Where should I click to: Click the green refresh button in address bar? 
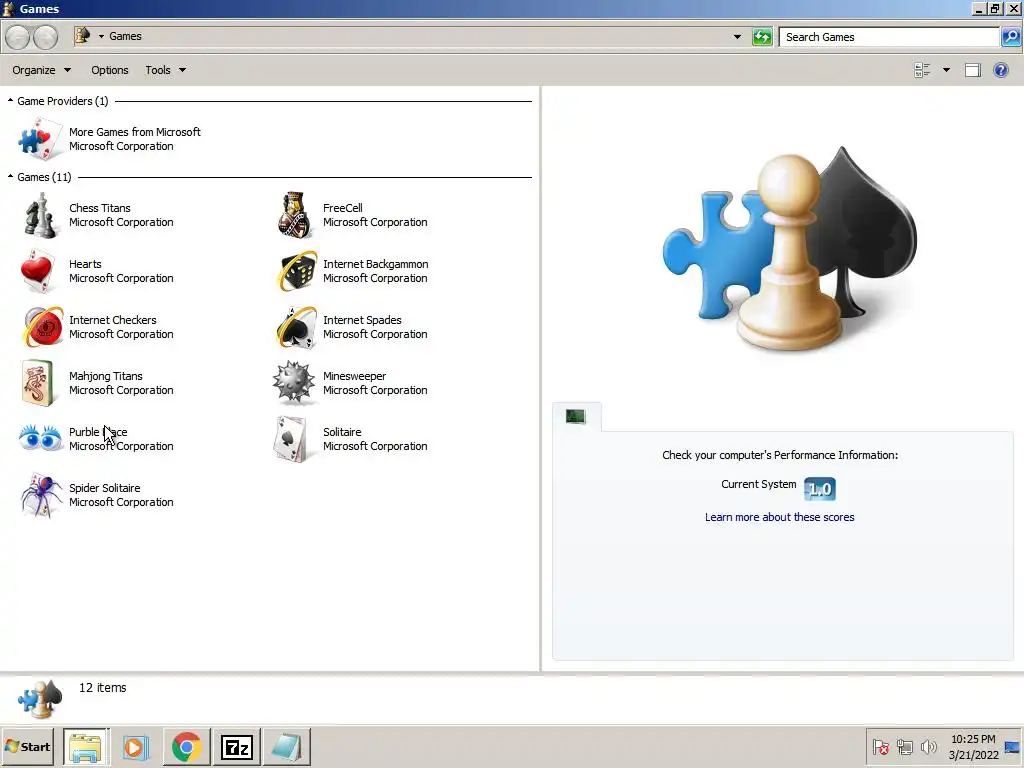point(762,37)
